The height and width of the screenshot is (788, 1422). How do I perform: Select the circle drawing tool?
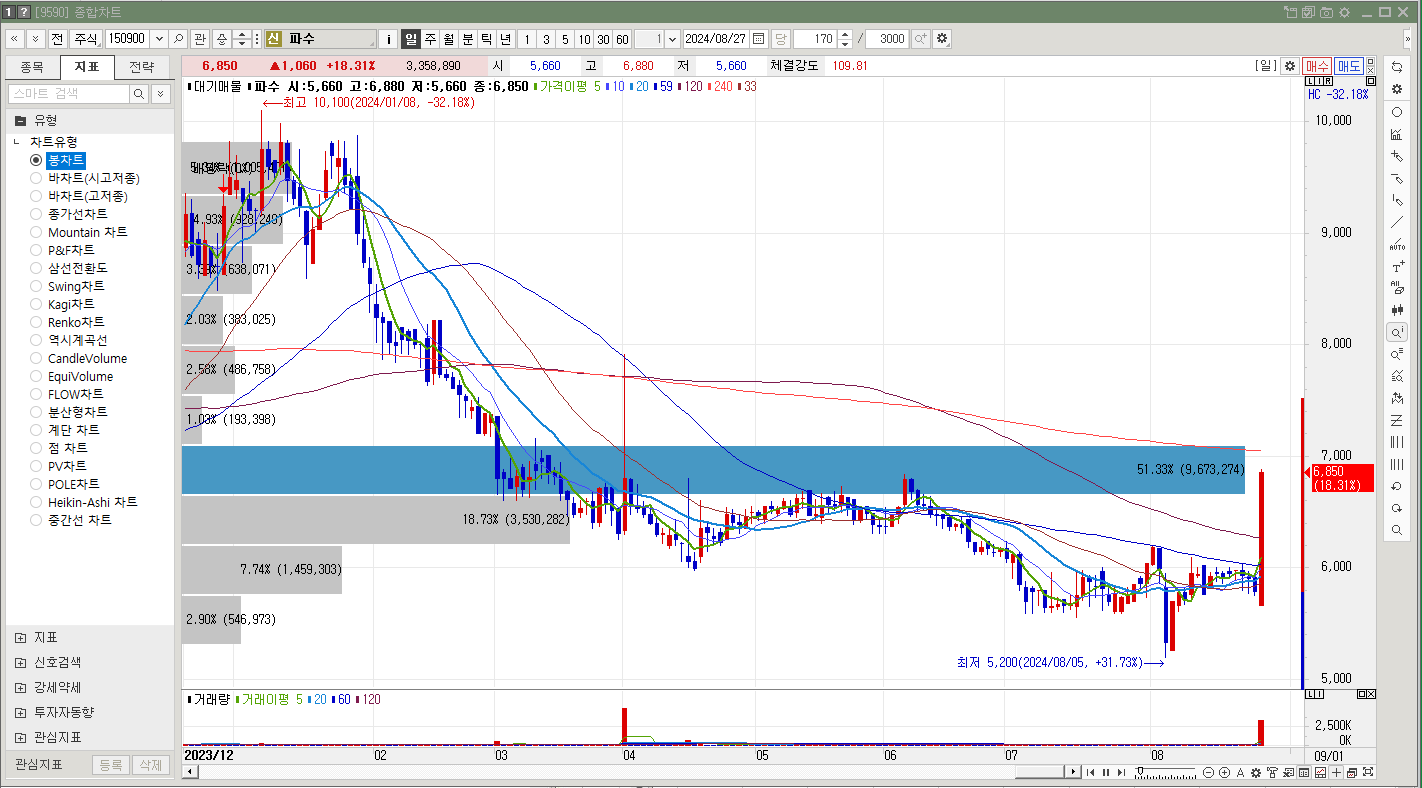(1397, 112)
